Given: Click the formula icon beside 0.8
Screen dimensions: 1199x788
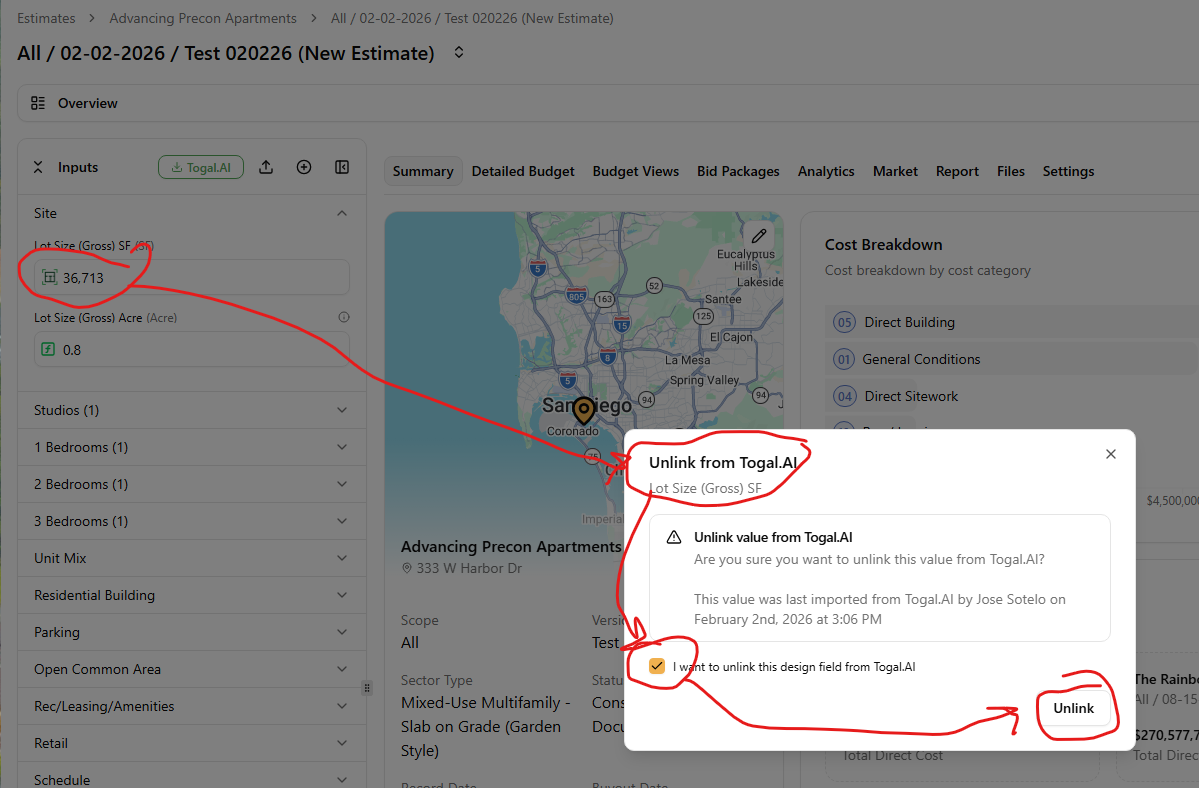Looking at the screenshot, I should tap(48, 350).
